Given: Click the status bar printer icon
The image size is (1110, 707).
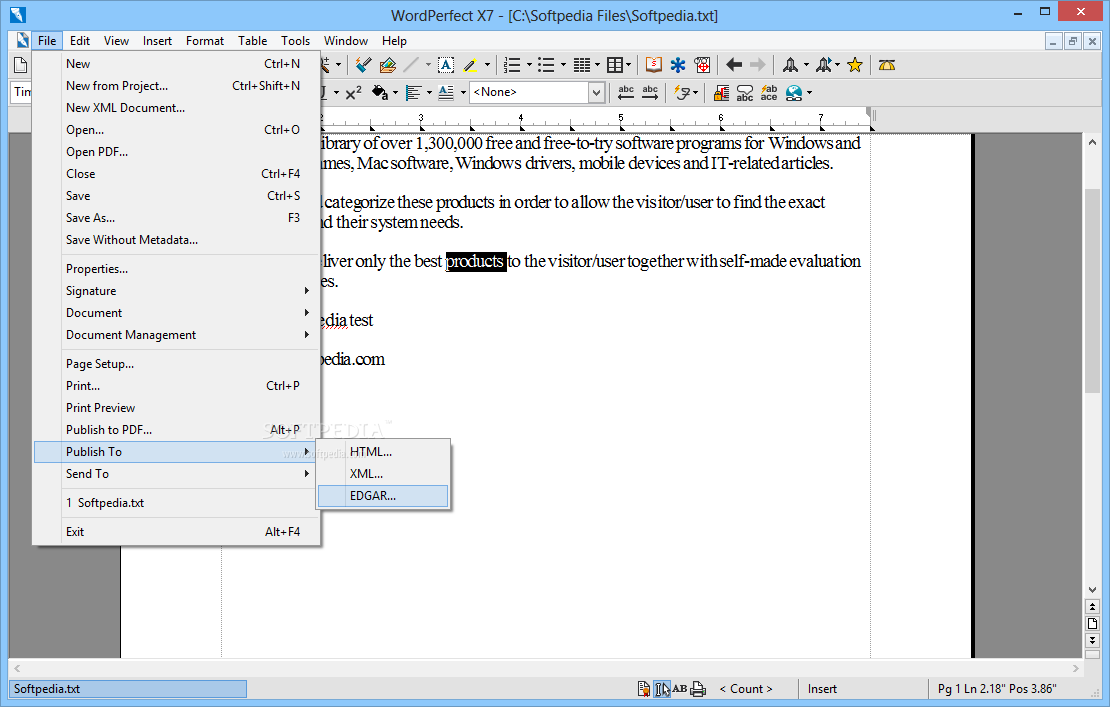Looking at the screenshot, I should pyautogui.click(x=698, y=689).
